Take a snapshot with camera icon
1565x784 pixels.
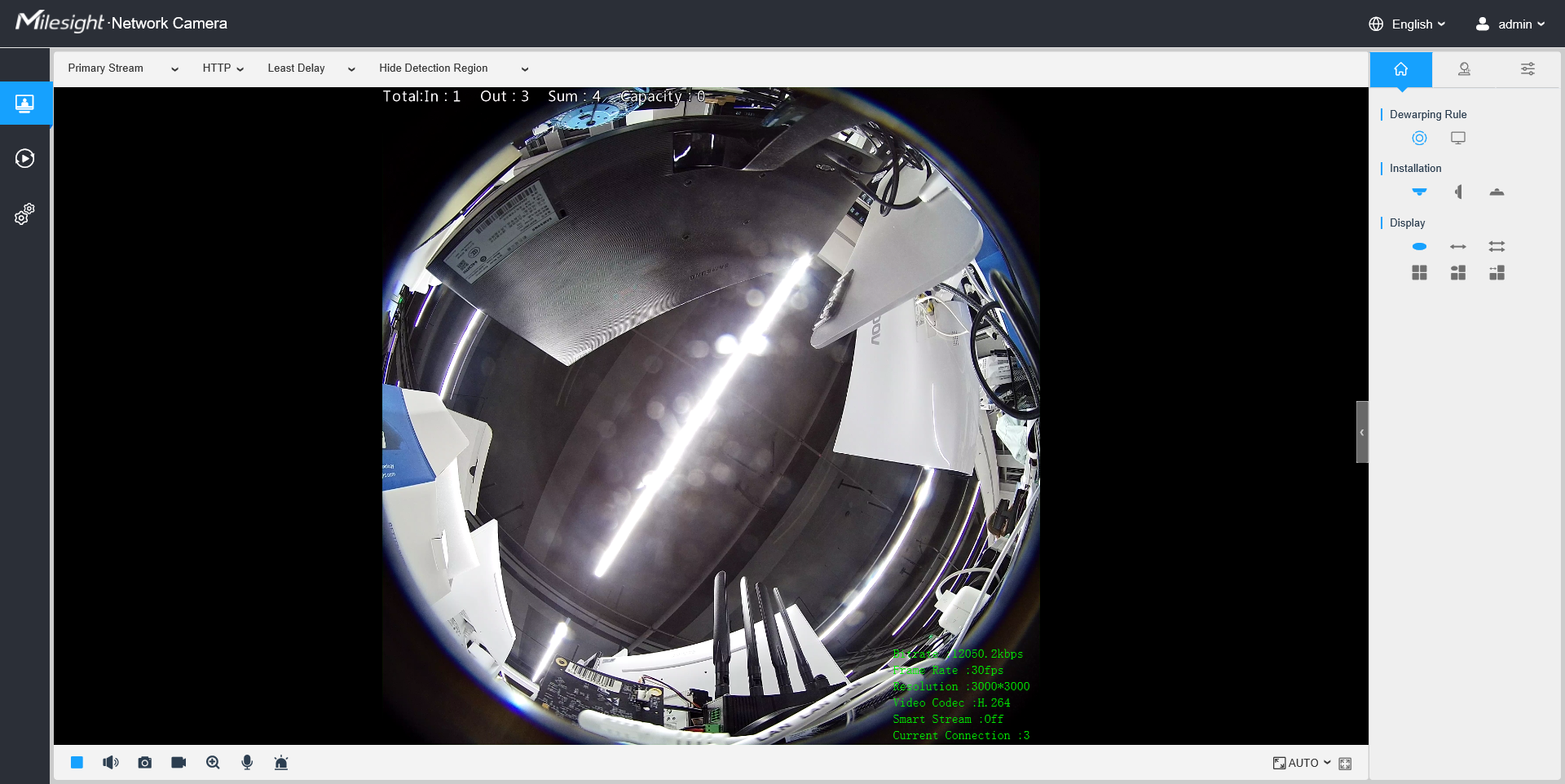tap(145, 763)
